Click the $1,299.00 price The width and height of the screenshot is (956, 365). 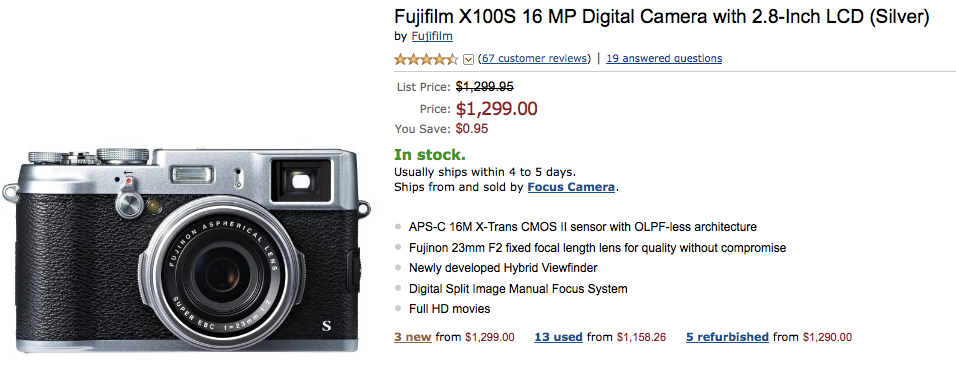click(497, 109)
